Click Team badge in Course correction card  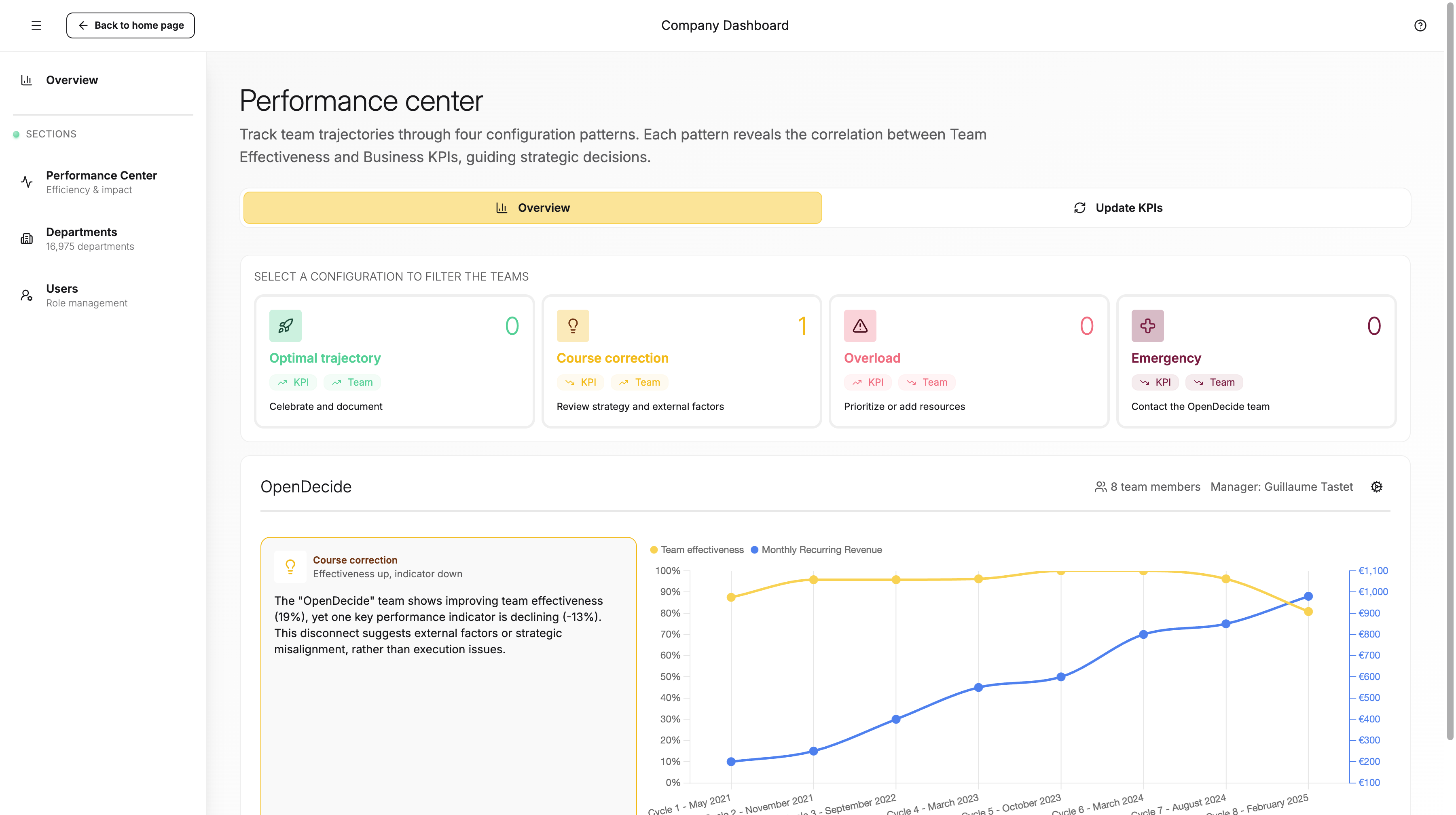point(639,382)
